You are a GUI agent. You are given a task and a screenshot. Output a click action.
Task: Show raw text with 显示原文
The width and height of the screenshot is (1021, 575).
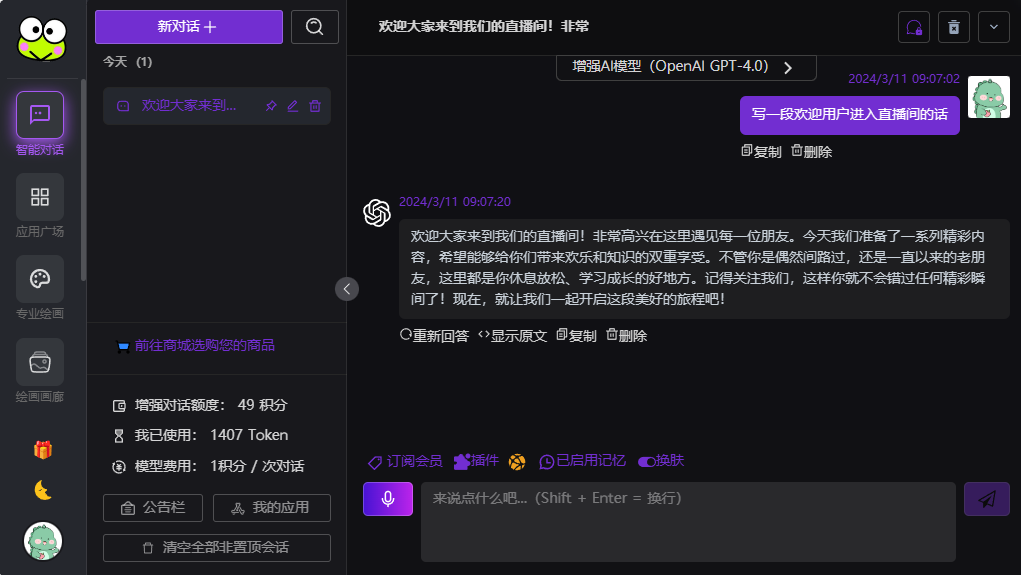pyautogui.click(x=512, y=335)
